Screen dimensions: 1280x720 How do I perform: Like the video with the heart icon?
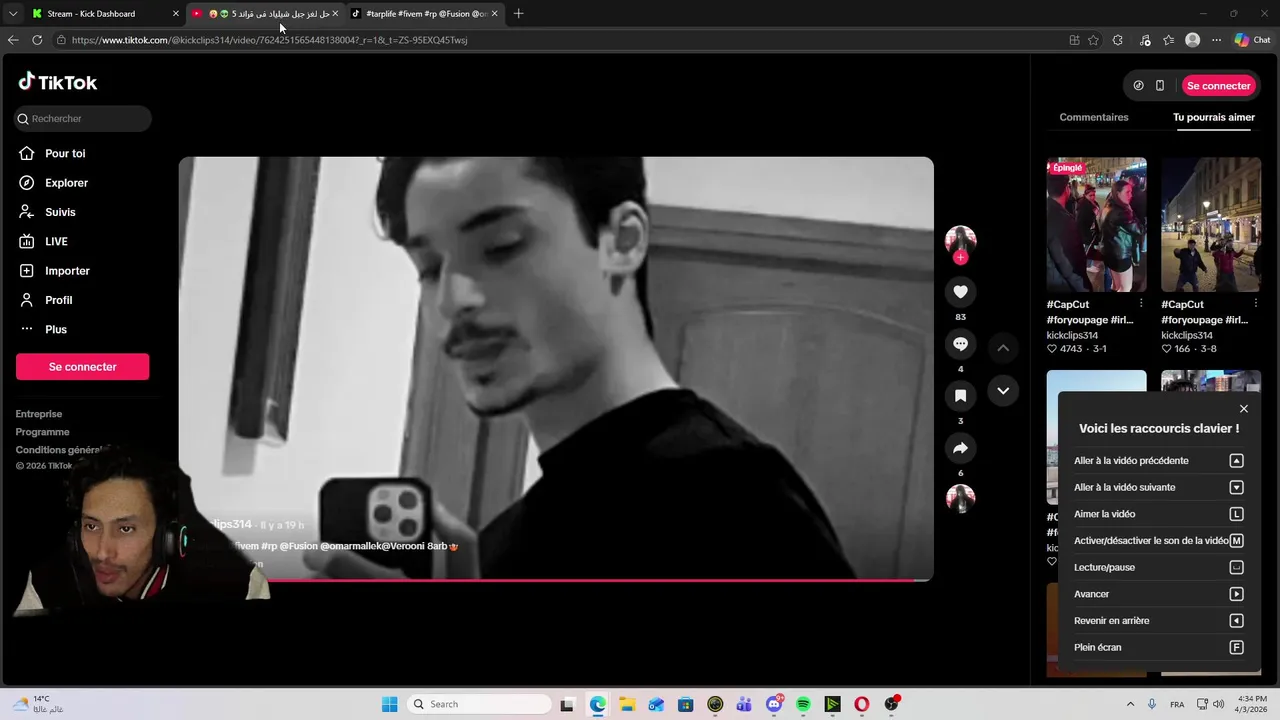(x=960, y=291)
